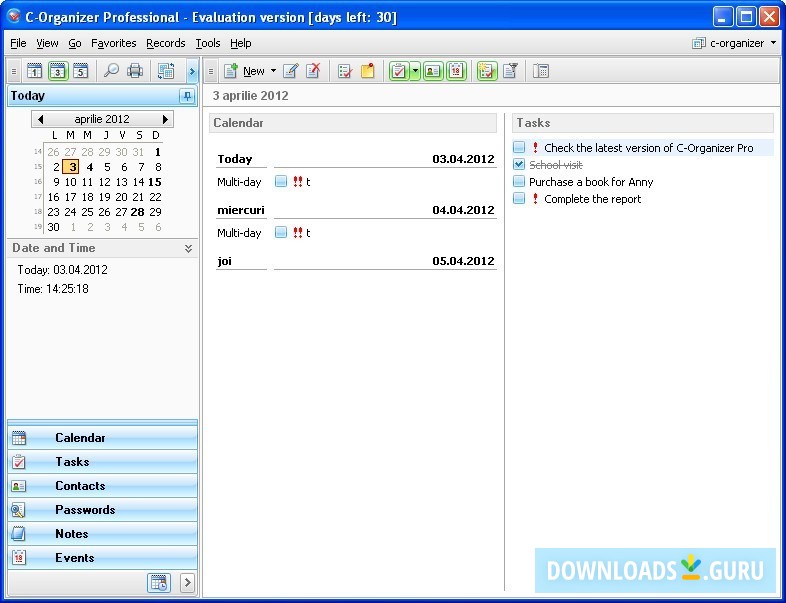
Task: Open the Tasks section in navigation pane
Action: (102, 462)
